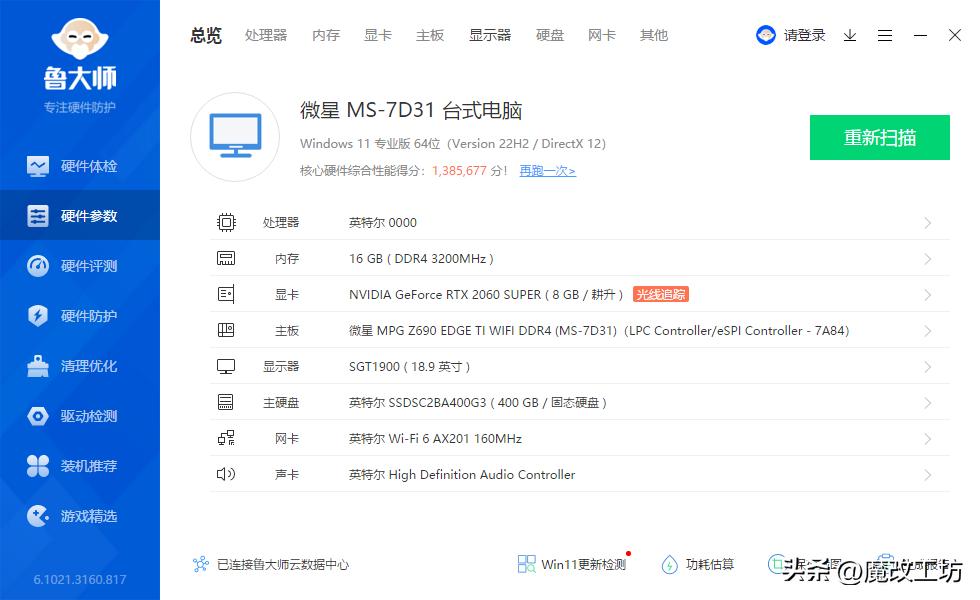Click the 再跑一次 link to rerun benchmark

[x=547, y=171]
